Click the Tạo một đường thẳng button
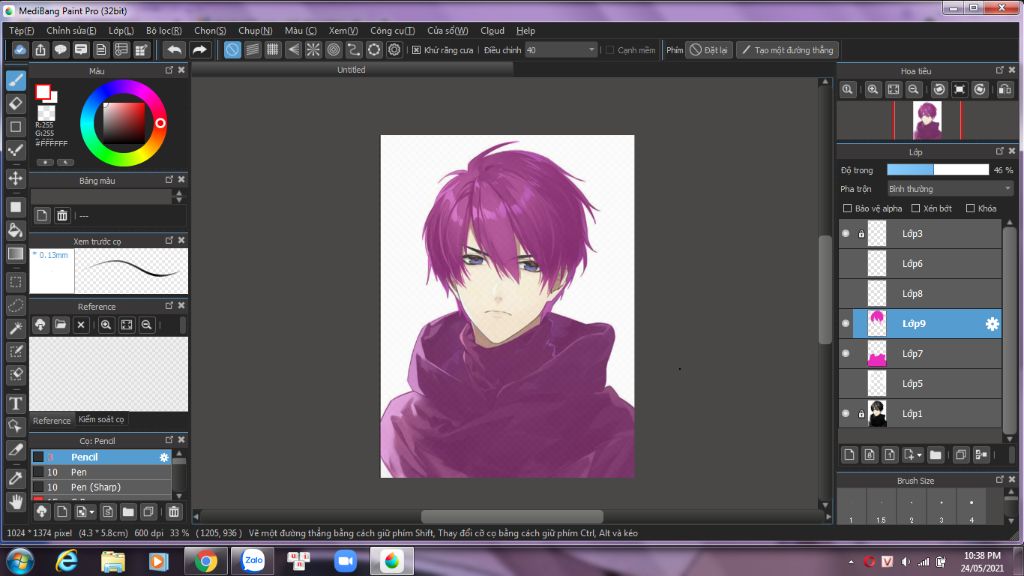 (788, 50)
